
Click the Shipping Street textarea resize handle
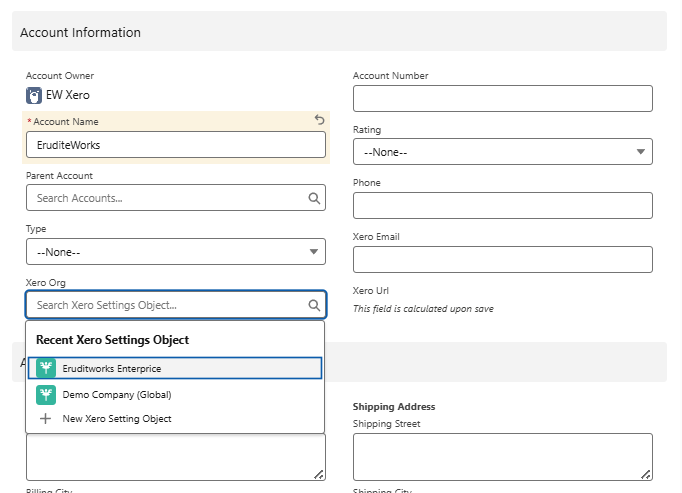pos(646,474)
